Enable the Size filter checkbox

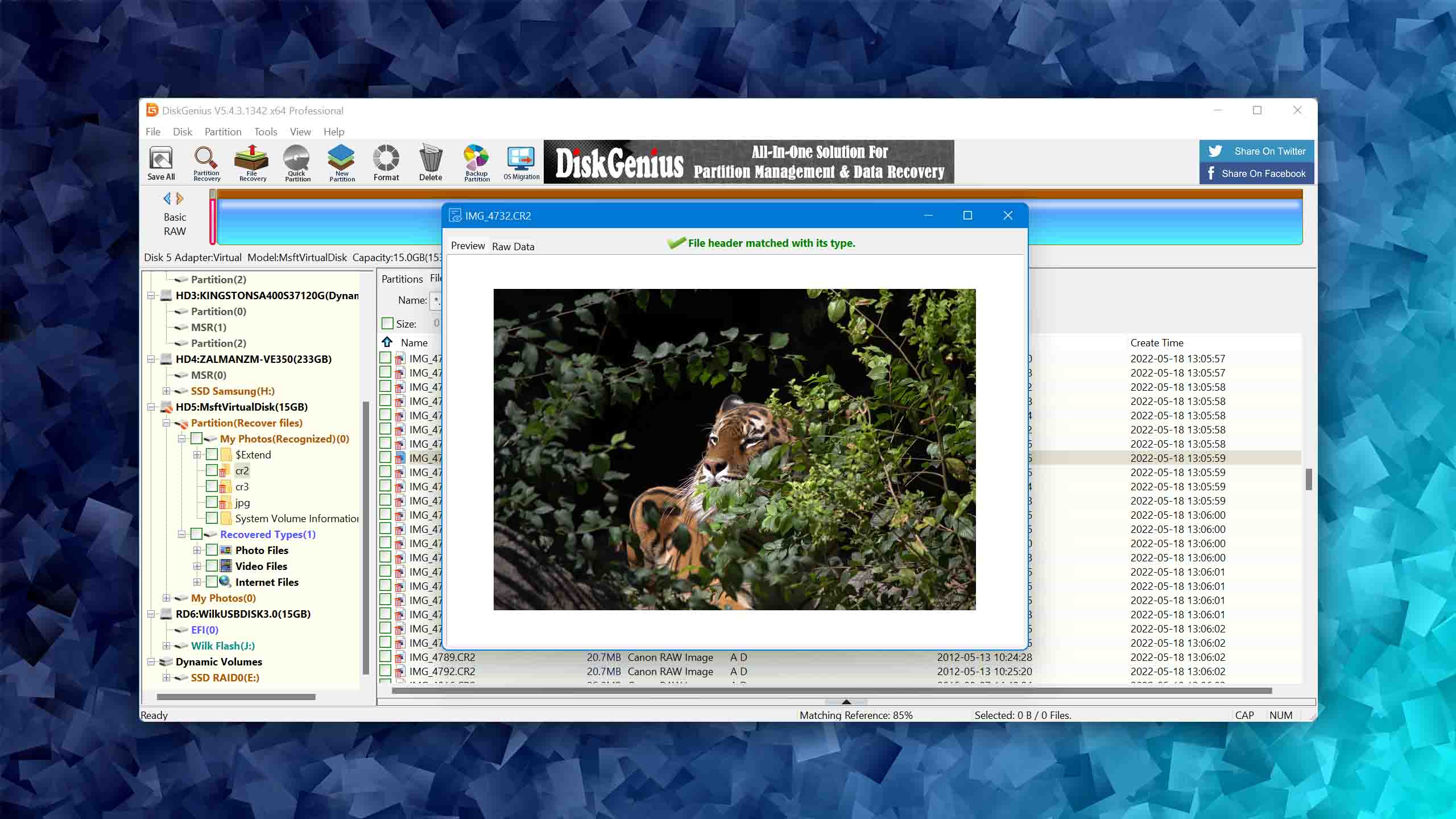(x=388, y=324)
